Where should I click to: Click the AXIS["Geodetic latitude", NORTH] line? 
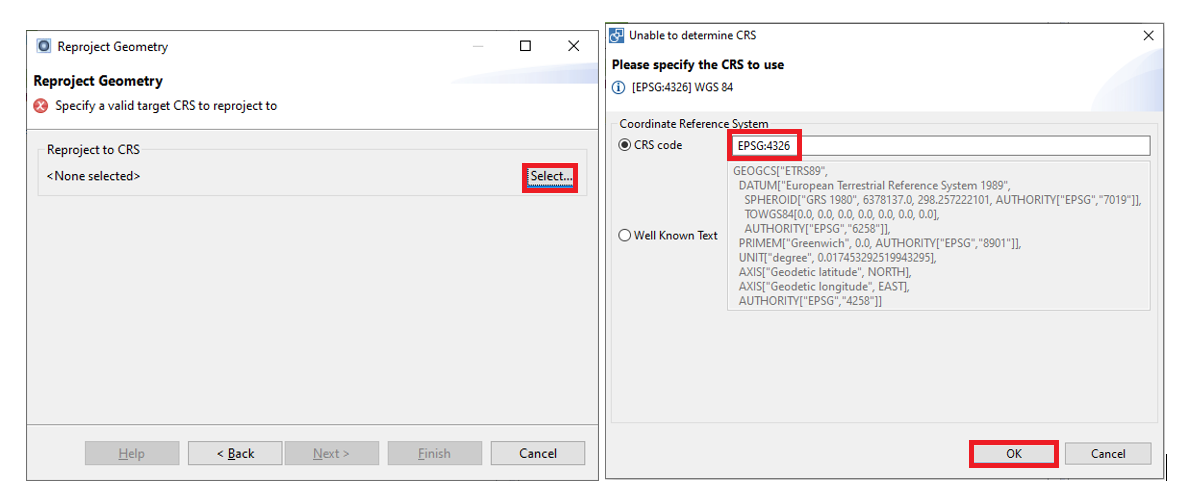[x=825, y=272]
